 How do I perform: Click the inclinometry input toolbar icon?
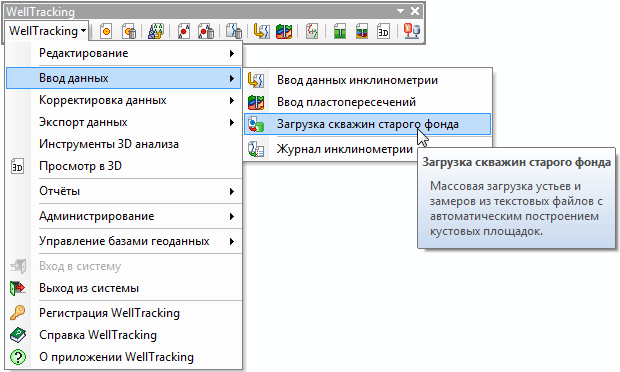click(x=261, y=31)
